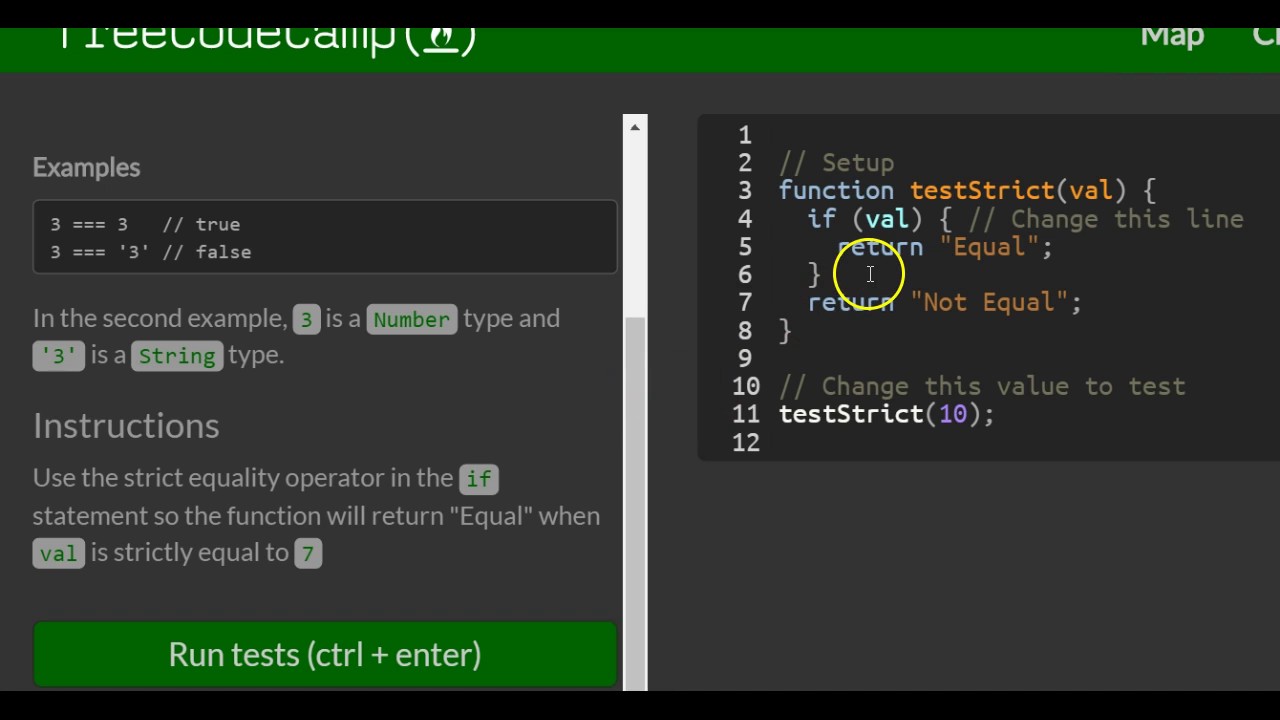Click the 'Instructions' heading
Screen dimensions: 1280x720
(126, 425)
